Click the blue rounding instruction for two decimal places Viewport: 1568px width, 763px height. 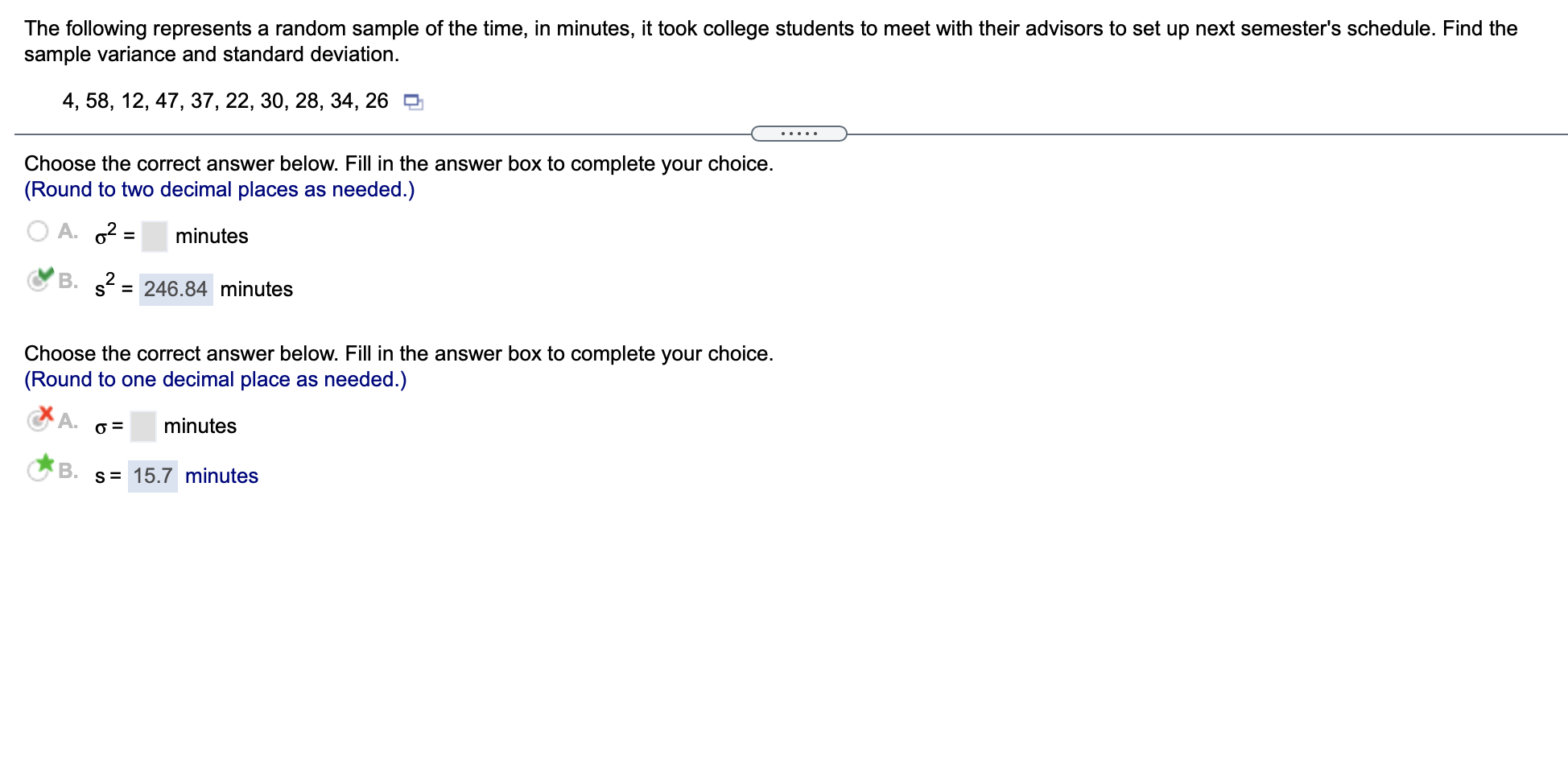(x=219, y=189)
